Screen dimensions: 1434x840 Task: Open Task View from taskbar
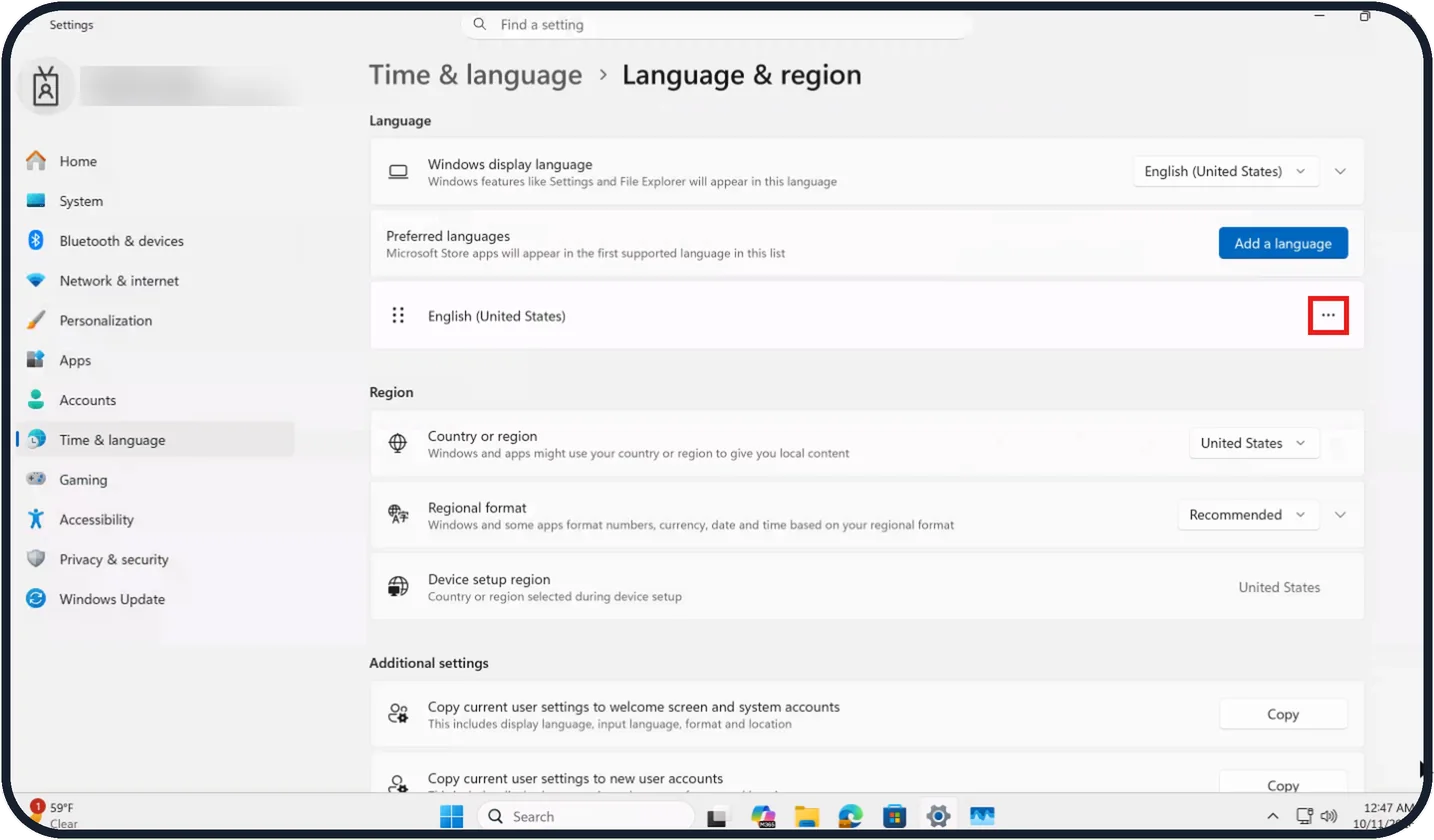pyautogui.click(x=717, y=817)
